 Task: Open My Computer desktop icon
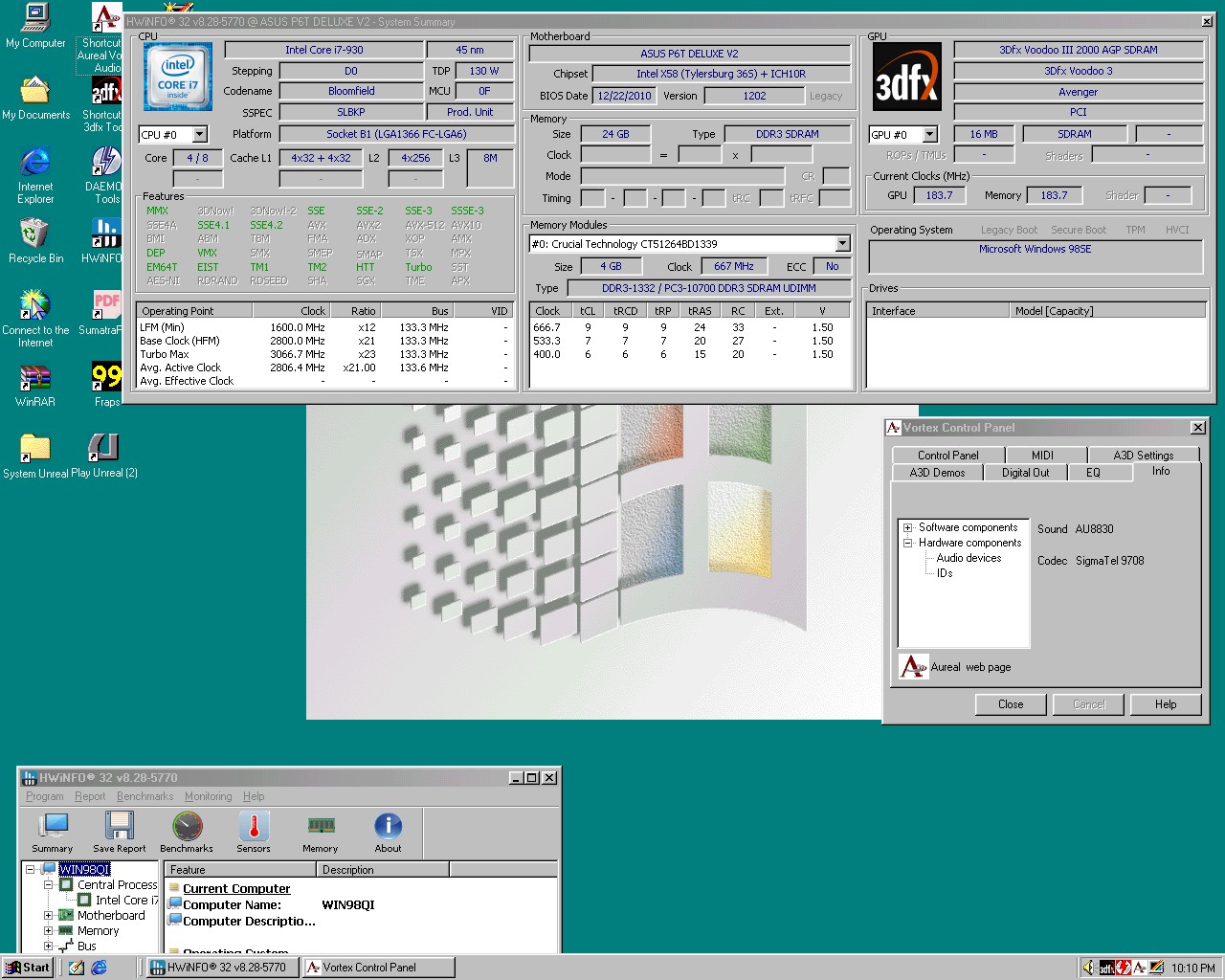pyautogui.click(x=35, y=26)
